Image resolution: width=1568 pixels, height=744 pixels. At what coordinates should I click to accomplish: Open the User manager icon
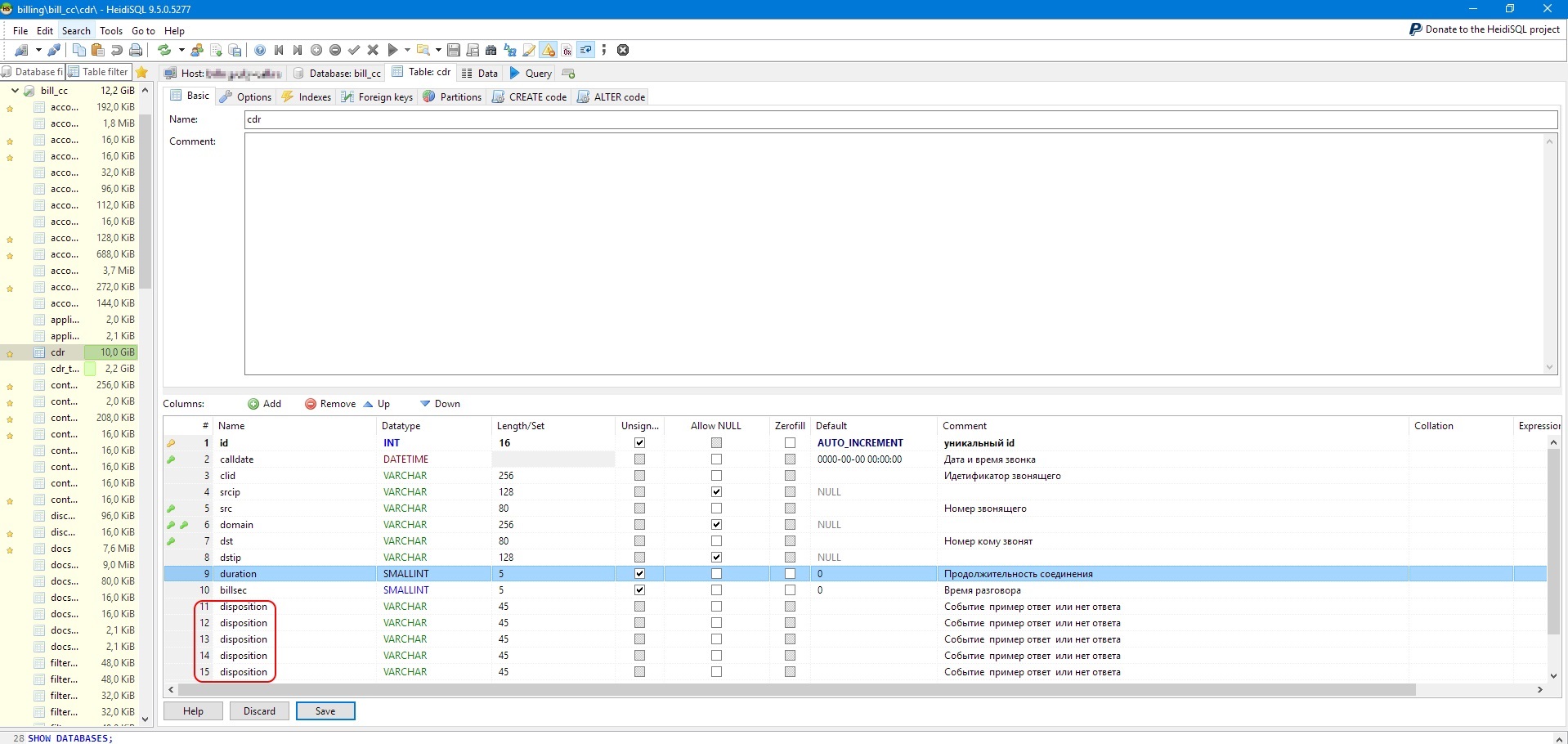tap(198, 50)
